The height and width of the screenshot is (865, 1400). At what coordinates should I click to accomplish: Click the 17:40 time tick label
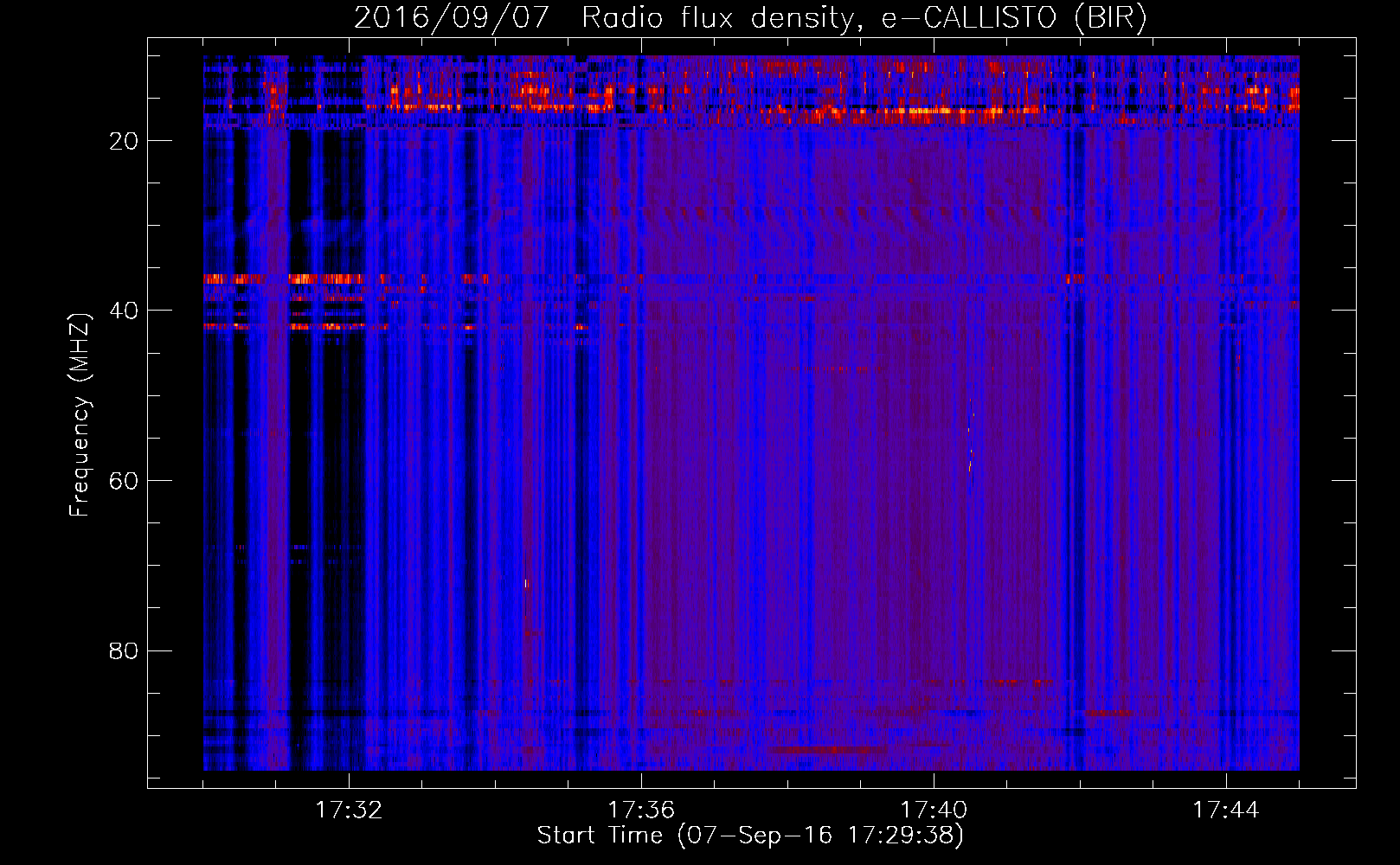pos(934,811)
